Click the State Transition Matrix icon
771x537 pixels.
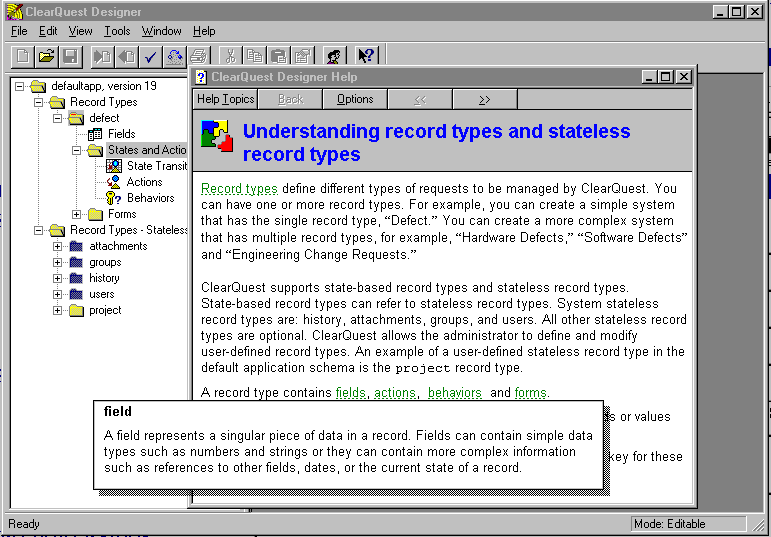pyautogui.click(x=114, y=166)
